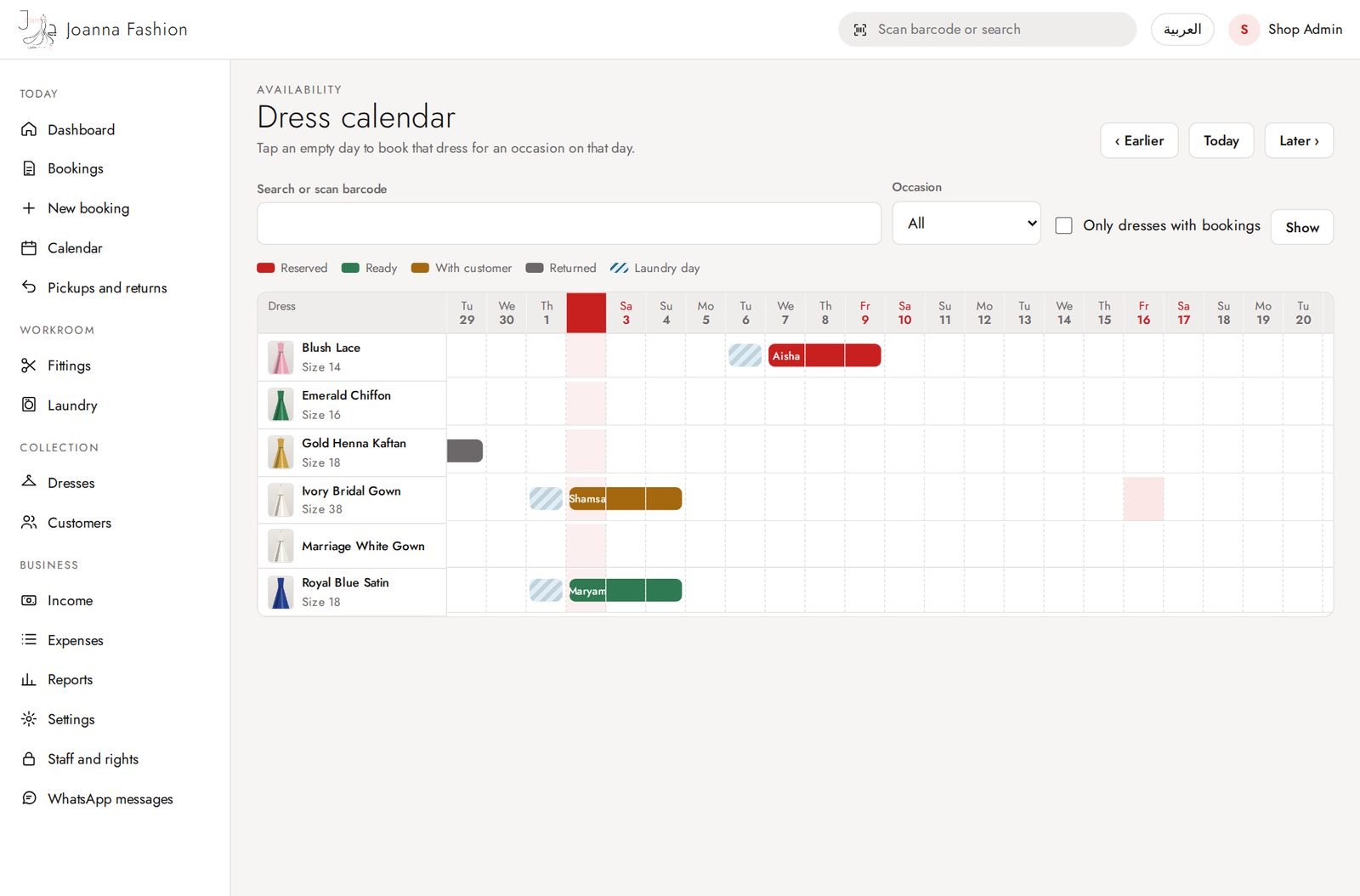Navigate to WhatsApp messages
1360x896 pixels.
(97, 798)
